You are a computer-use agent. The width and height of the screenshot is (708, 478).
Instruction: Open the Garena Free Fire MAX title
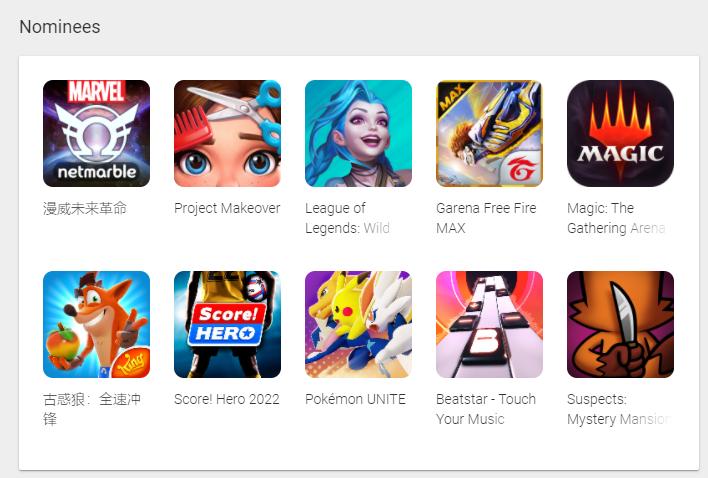point(486,218)
